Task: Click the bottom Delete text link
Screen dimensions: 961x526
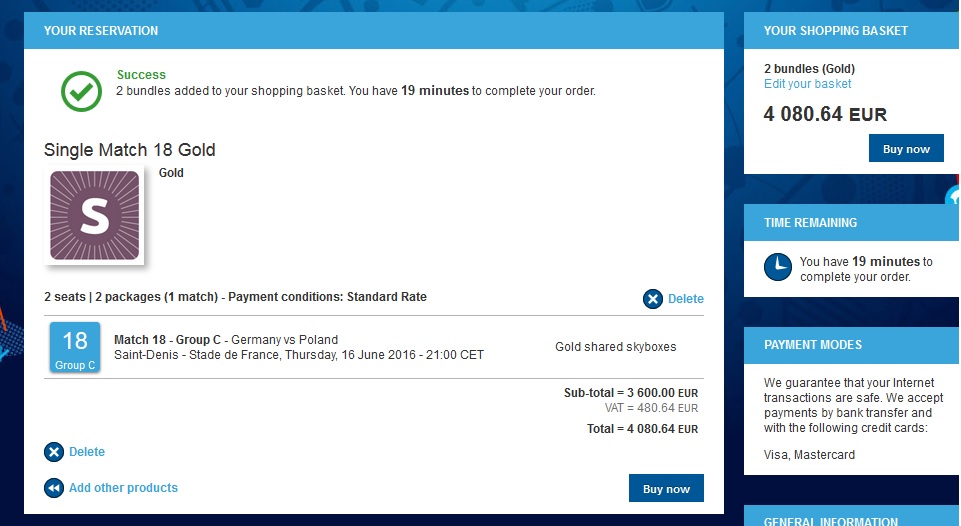Action: point(87,452)
